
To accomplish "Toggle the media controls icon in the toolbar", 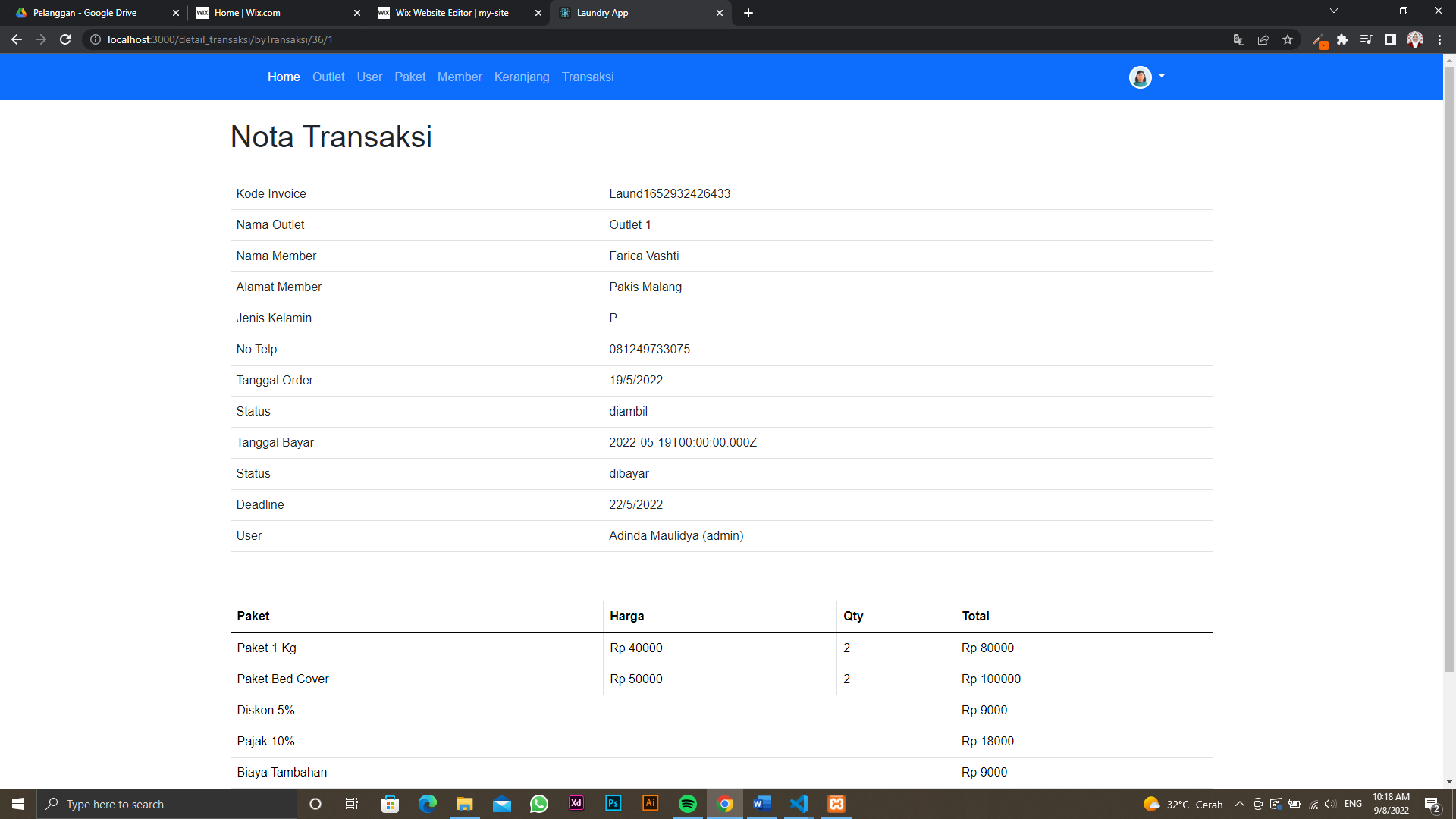I will 1367,39.
